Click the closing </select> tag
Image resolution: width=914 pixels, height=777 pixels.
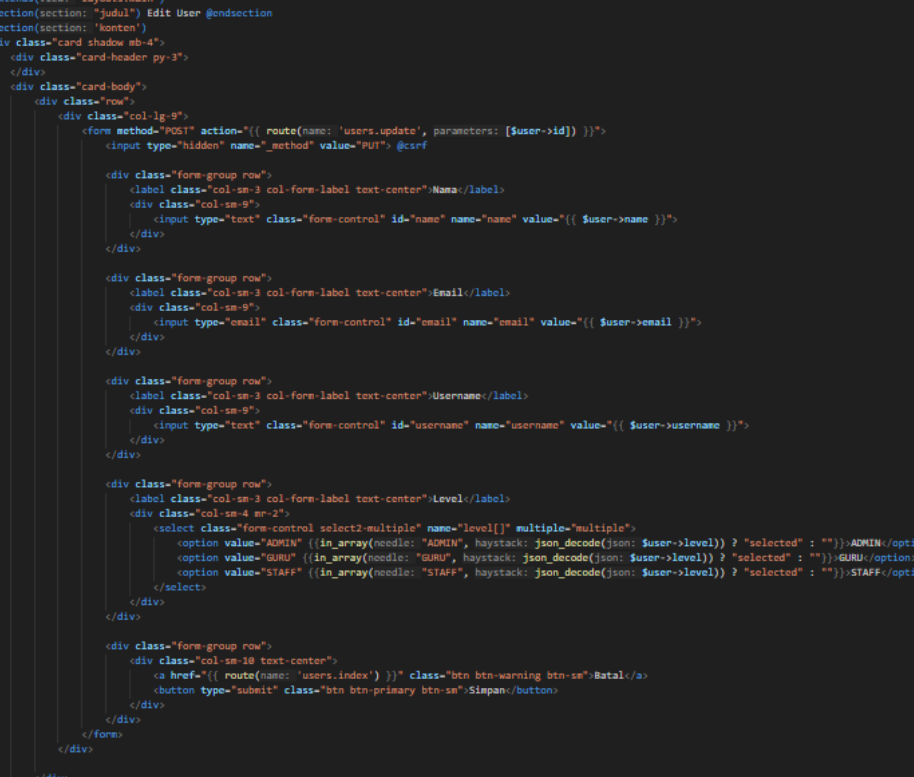pos(180,587)
